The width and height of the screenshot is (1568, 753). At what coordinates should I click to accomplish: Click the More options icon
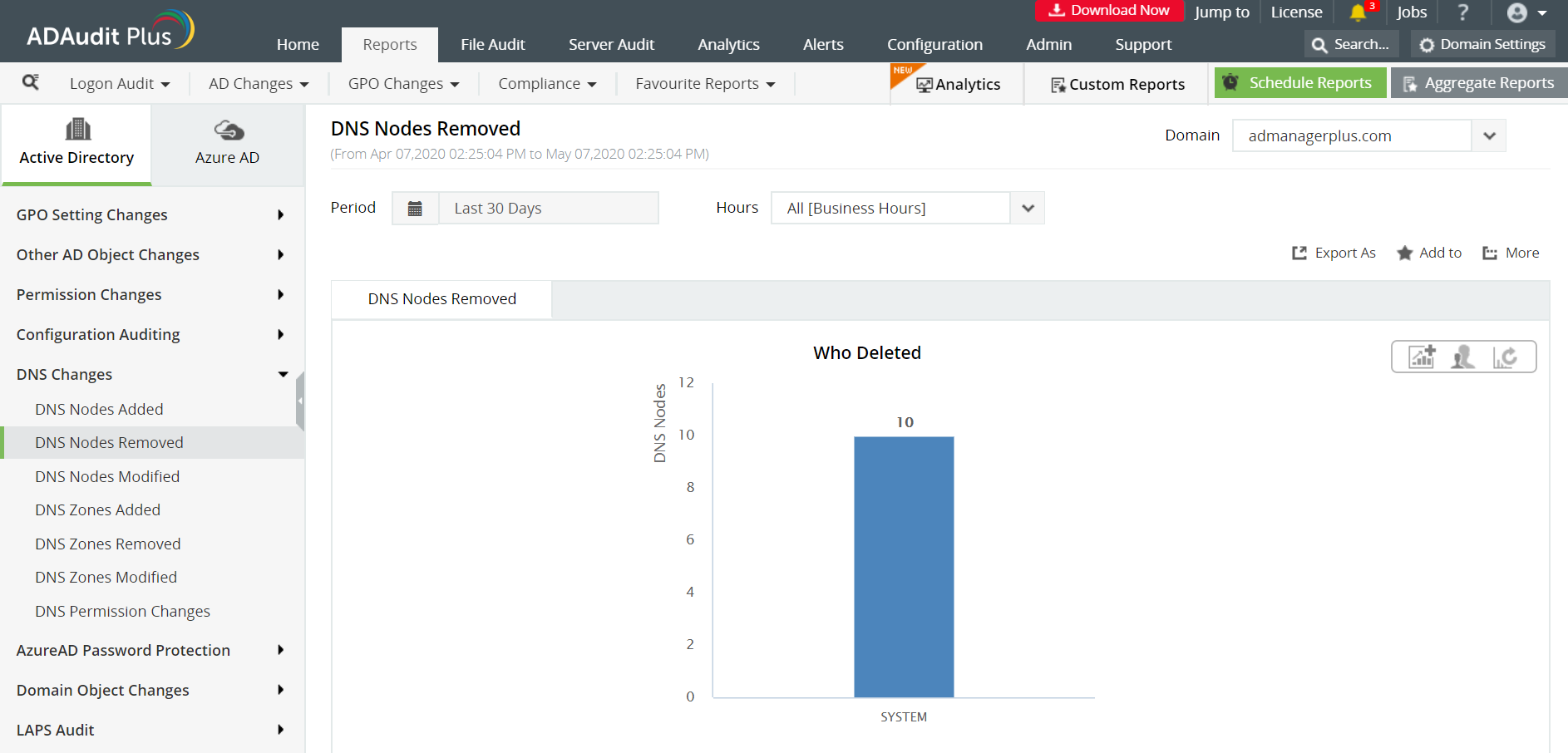click(1491, 253)
